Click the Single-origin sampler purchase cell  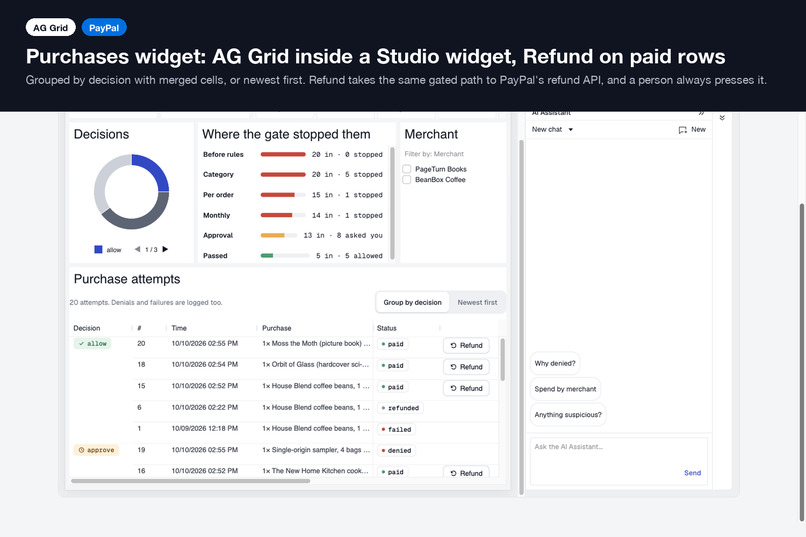pos(316,450)
